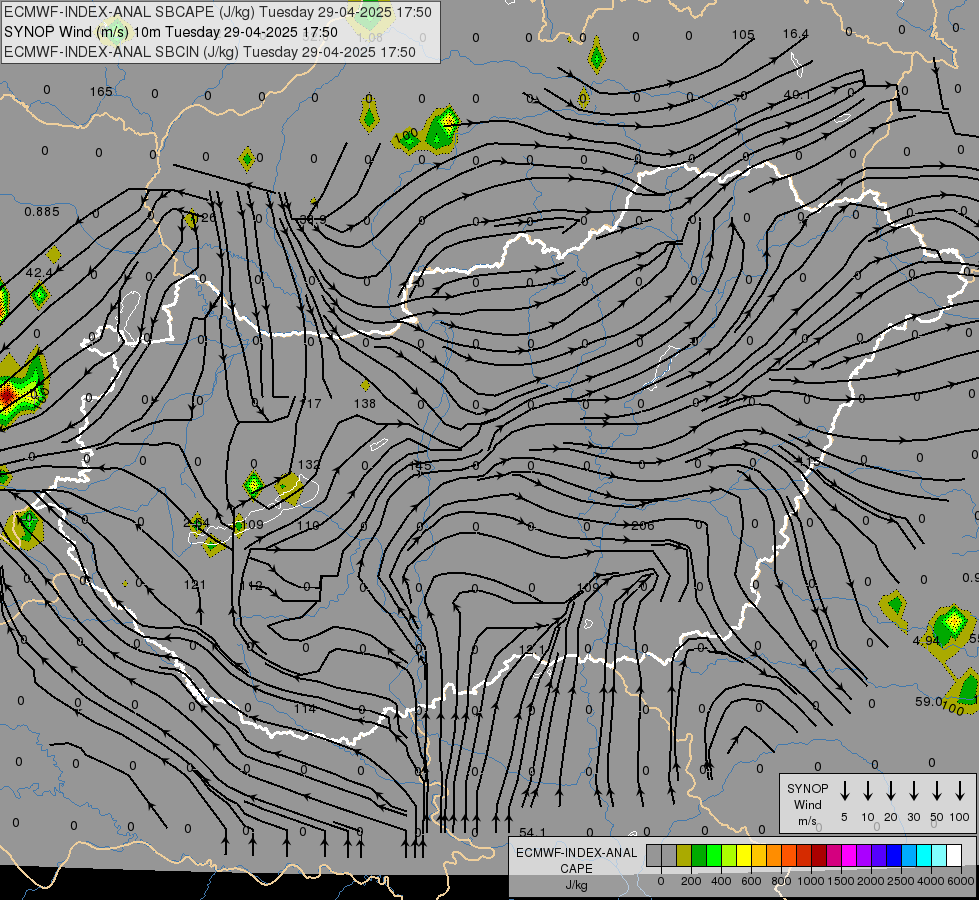Click the 30 m/s wind arrow in legend
This screenshot has height=900, width=979.
[913, 791]
